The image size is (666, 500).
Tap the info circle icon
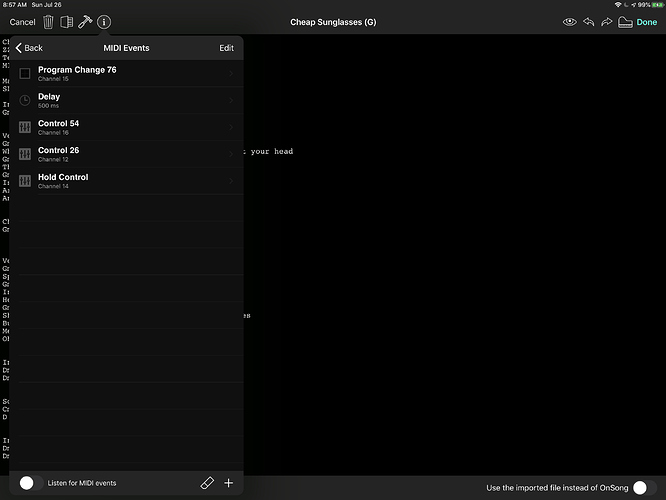tap(104, 22)
